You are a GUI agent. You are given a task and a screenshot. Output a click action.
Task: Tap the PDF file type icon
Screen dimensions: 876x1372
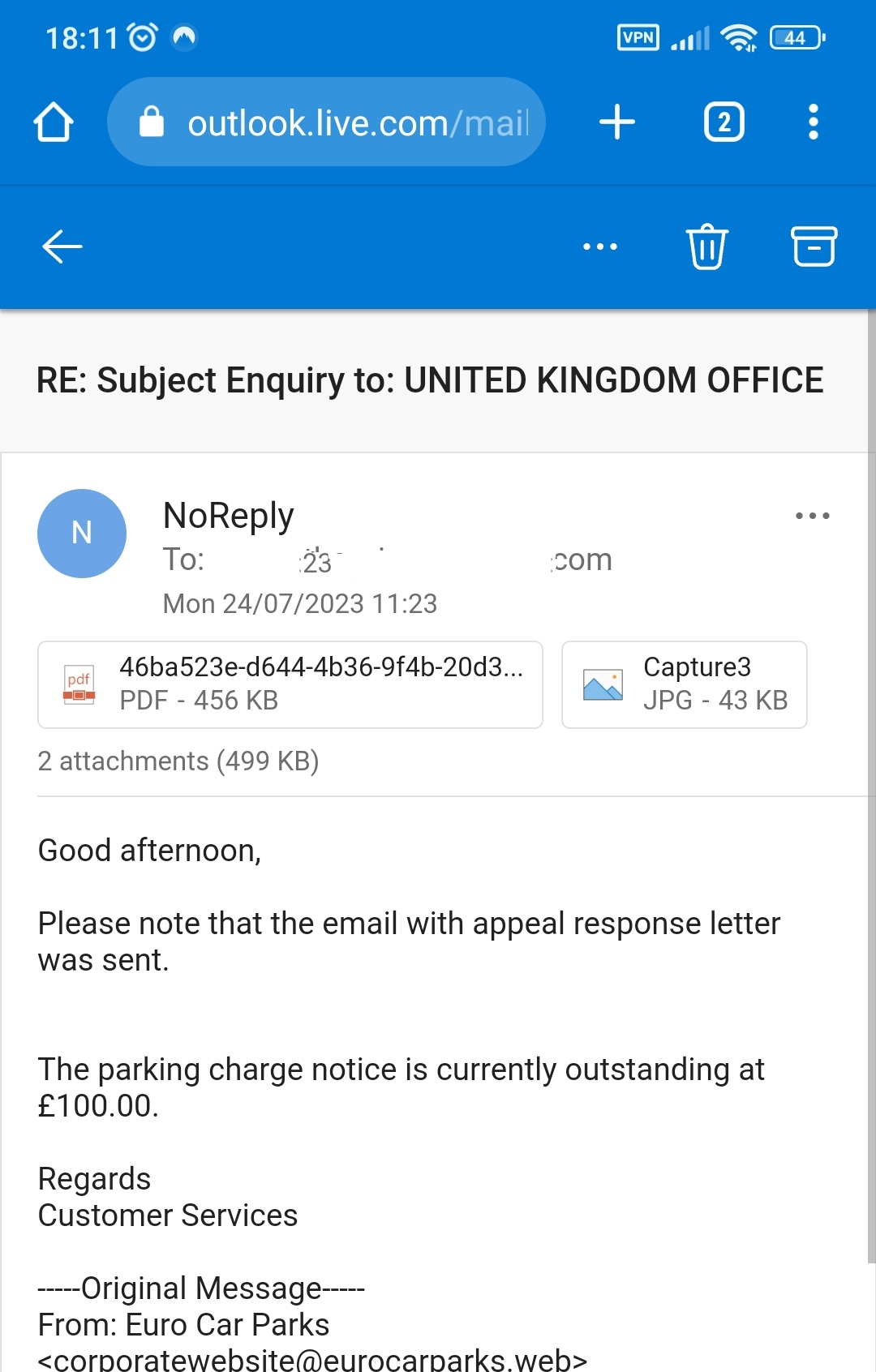(x=79, y=684)
